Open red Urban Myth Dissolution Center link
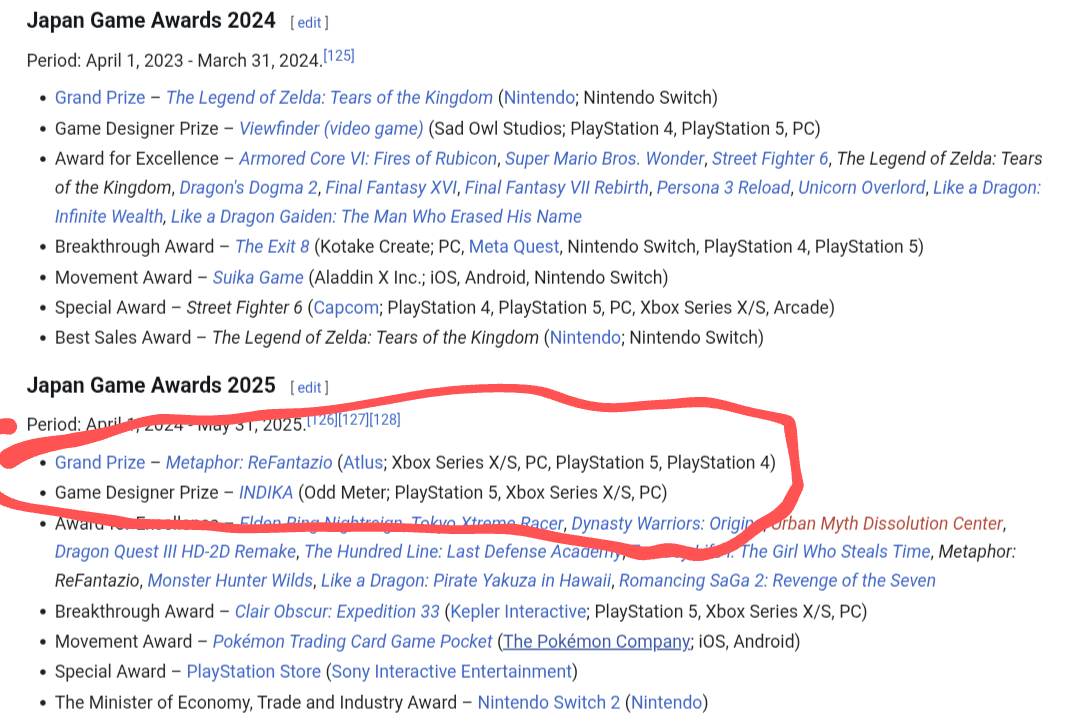Image resolution: width=1080 pixels, height=726 pixels. 887,523
